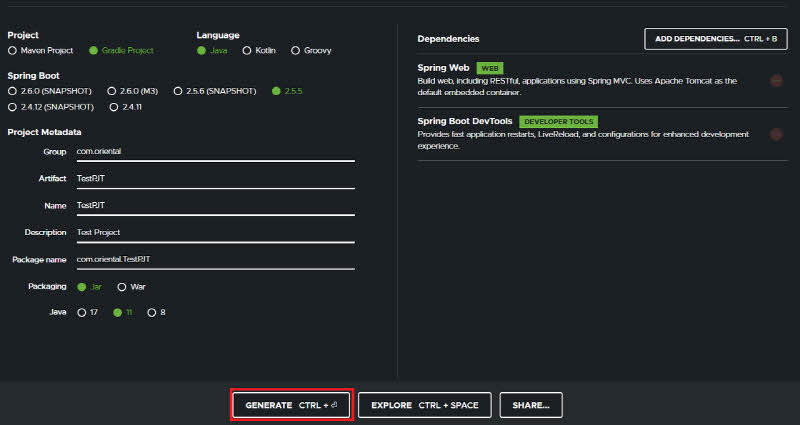Click the Spring Boot DevTools title

coord(465,121)
